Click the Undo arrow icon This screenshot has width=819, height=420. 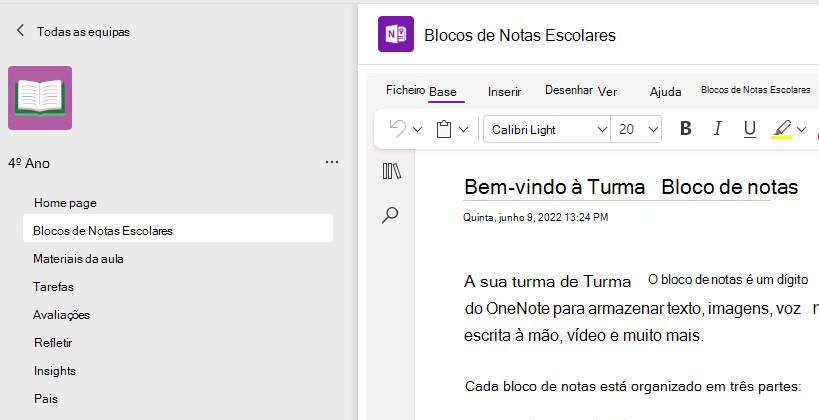click(x=398, y=129)
